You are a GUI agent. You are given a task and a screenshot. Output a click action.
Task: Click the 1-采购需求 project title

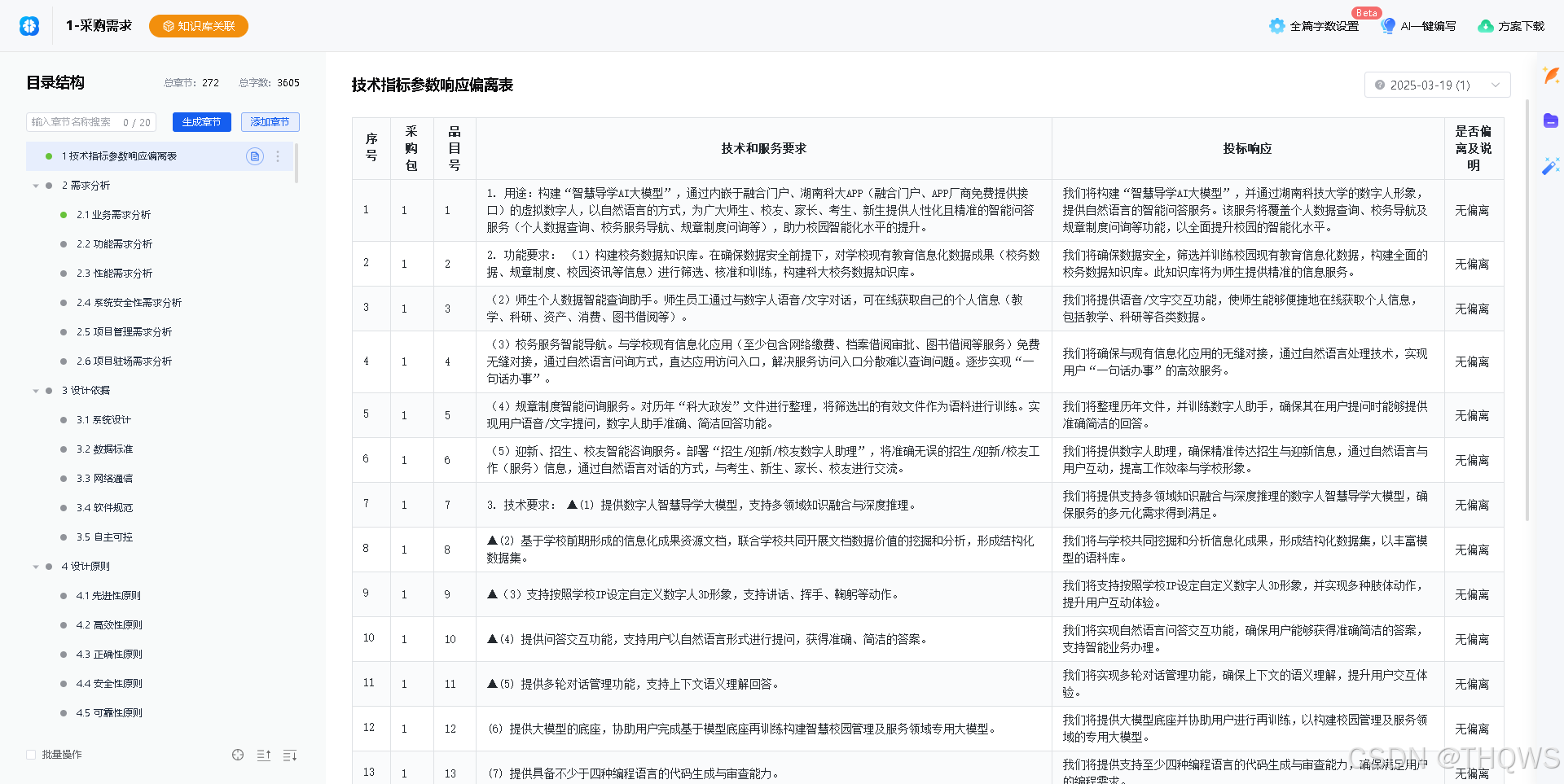click(x=99, y=26)
